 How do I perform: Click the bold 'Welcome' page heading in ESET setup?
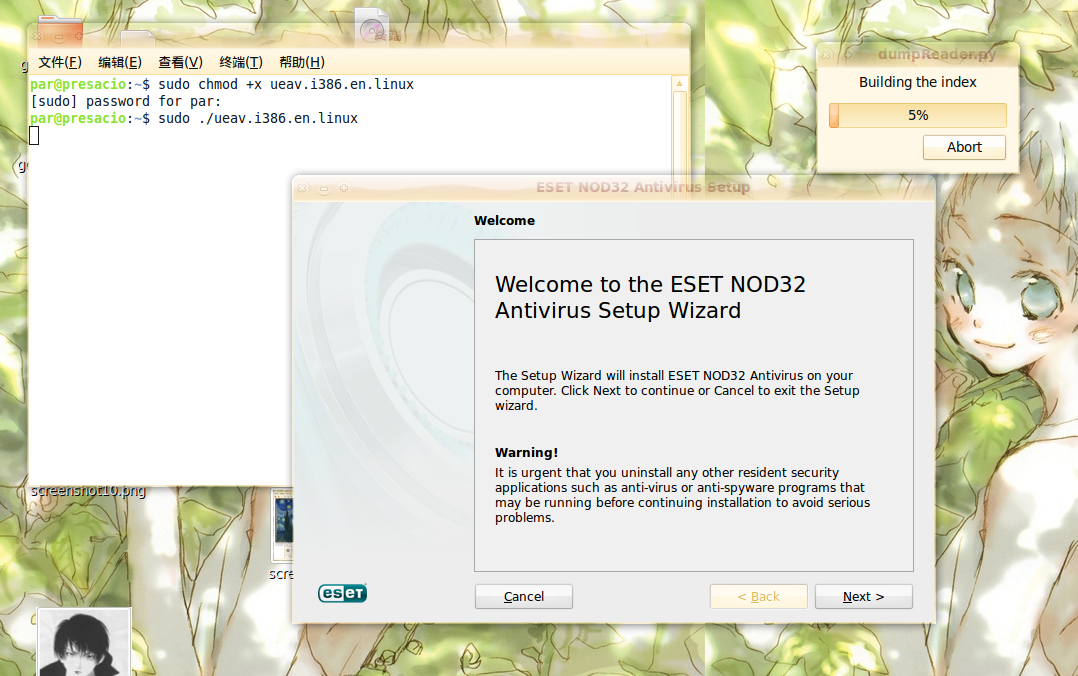(x=505, y=221)
